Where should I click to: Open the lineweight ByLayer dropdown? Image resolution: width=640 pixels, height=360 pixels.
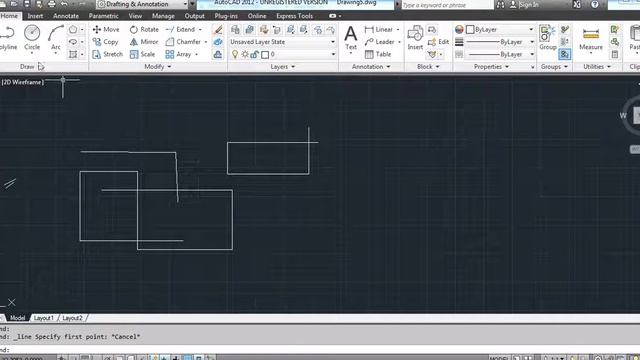[x=500, y=42]
